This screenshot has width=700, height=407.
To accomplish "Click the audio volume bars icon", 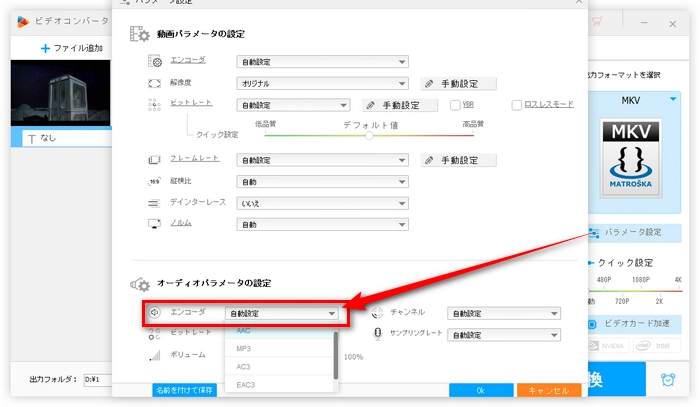I will [154, 355].
